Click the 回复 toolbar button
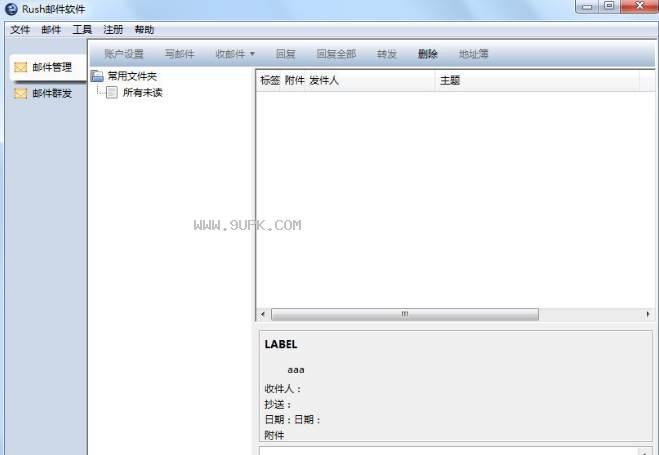 point(286,54)
